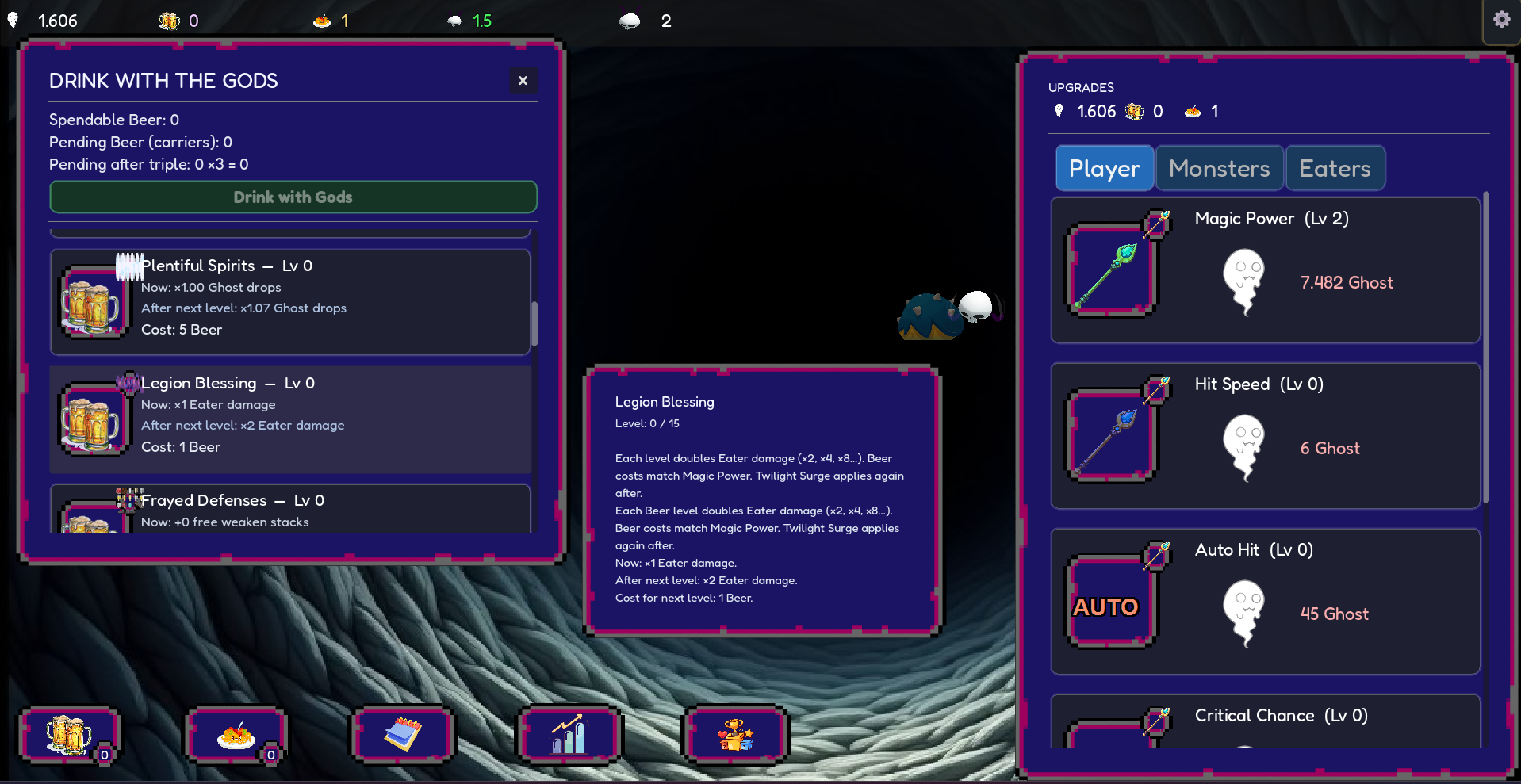Click the 'Cost: 5 Beer' text
Viewport: 1521px width, 784px height.
tap(182, 330)
